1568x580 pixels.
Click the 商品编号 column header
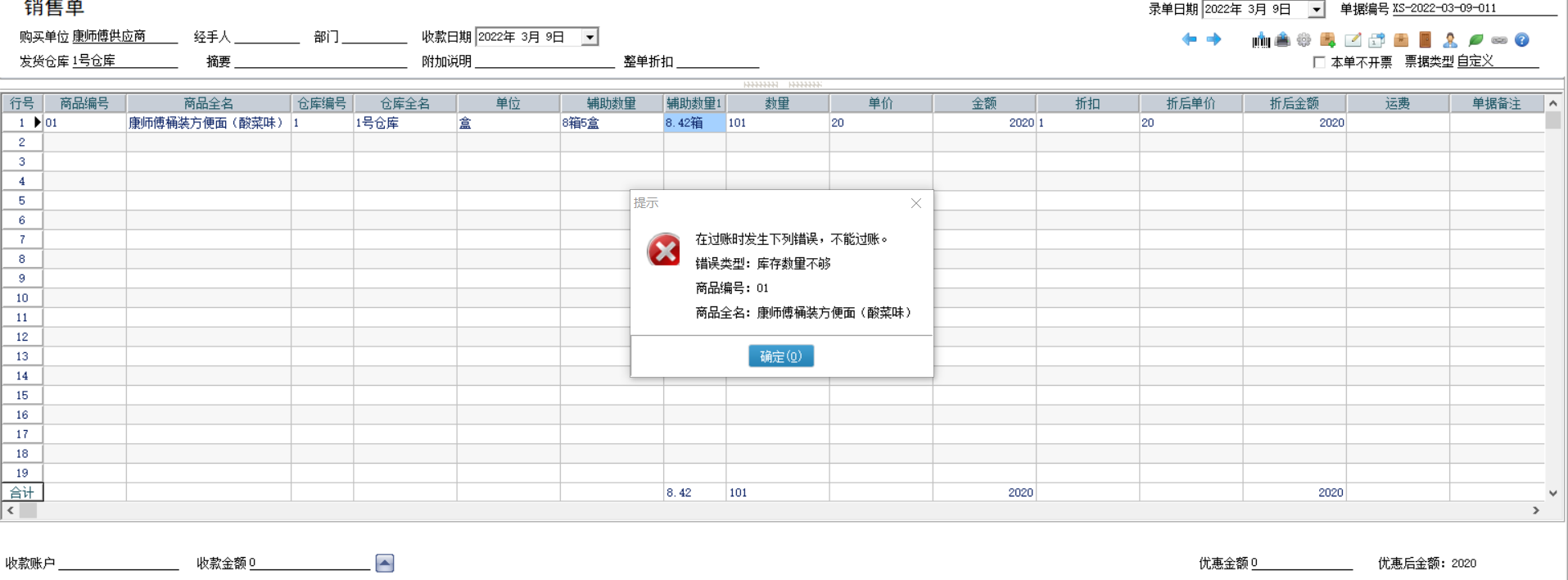84,103
